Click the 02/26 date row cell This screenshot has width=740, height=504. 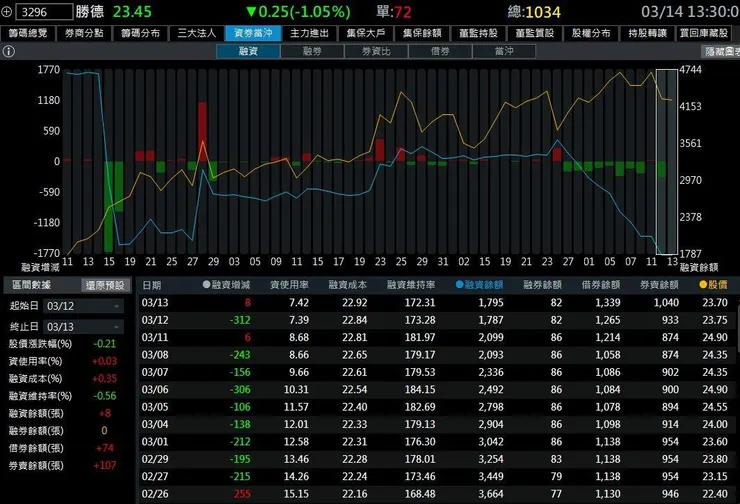[155, 494]
